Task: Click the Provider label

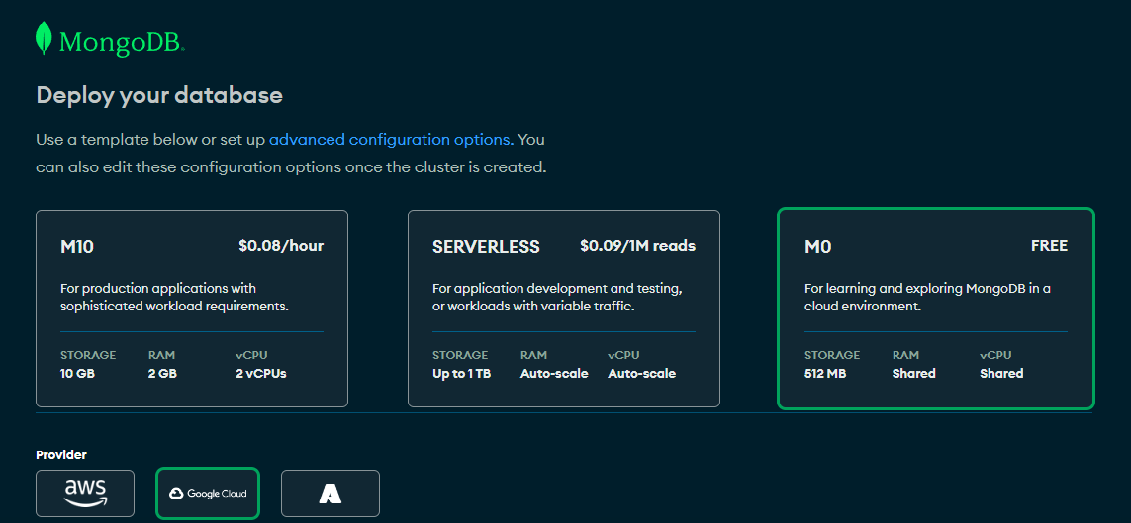Action: click(61, 455)
